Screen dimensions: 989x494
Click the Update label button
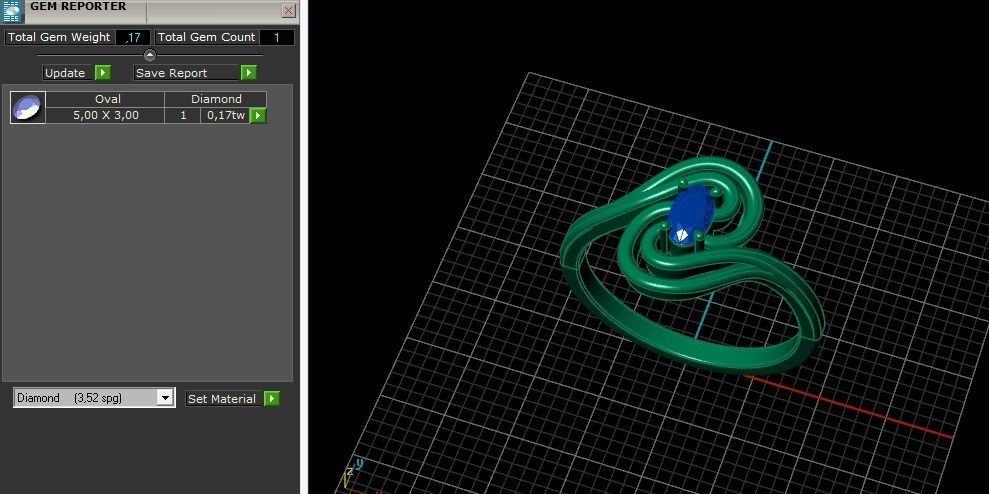pyautogui.click(x=68, y=73)
